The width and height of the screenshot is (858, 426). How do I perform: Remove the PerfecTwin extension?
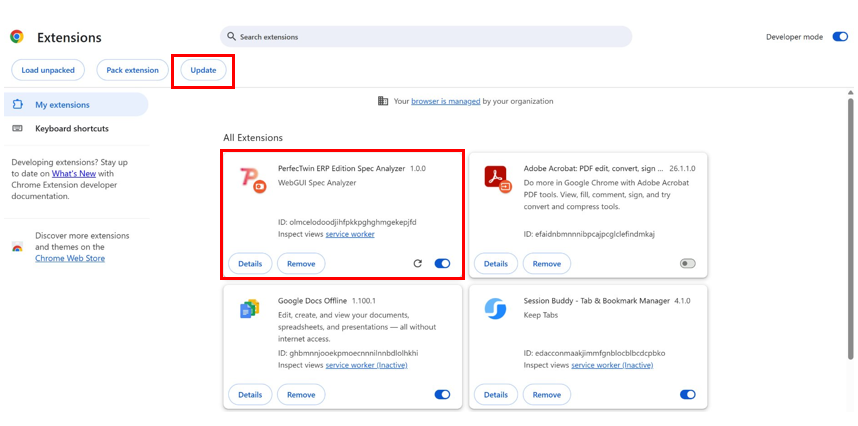pos(301,264)
